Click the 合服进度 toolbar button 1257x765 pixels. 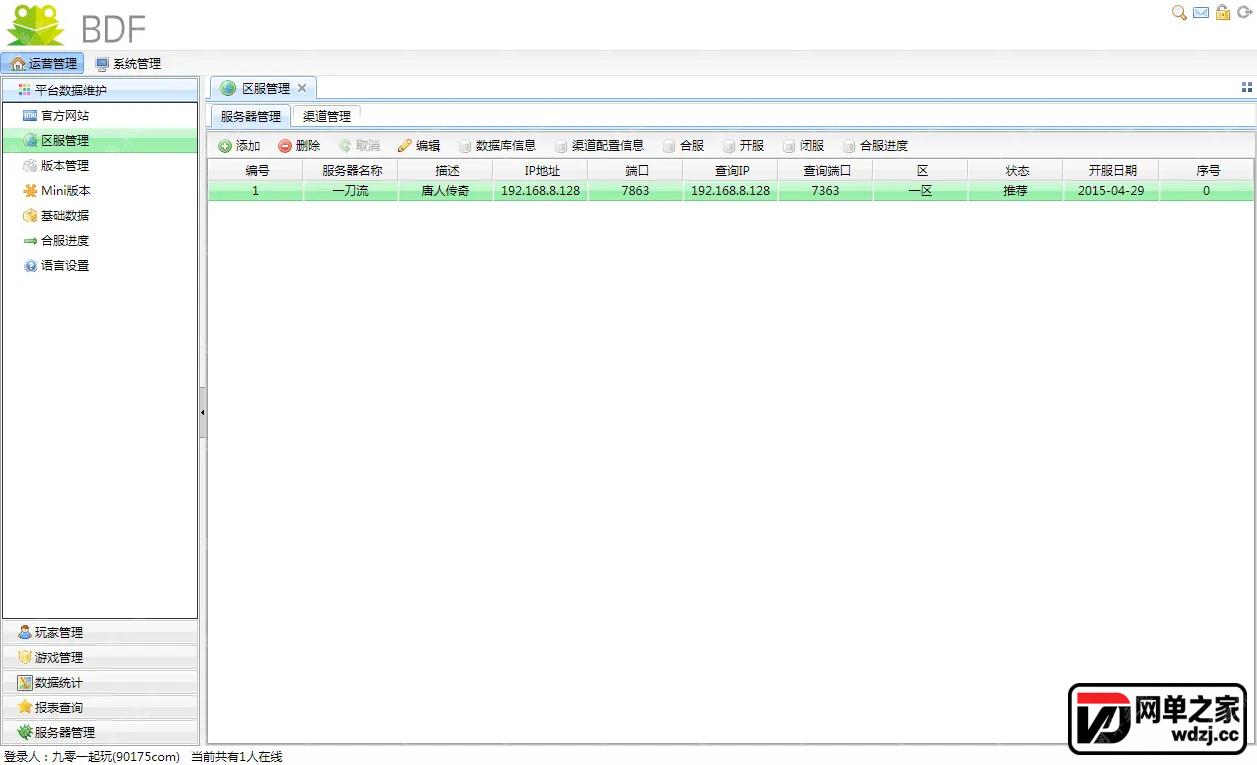coord(875,146)
